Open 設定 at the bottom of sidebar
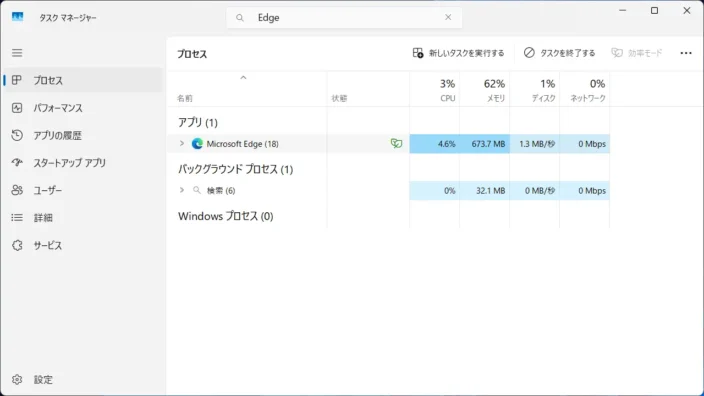 coord(83,379)
